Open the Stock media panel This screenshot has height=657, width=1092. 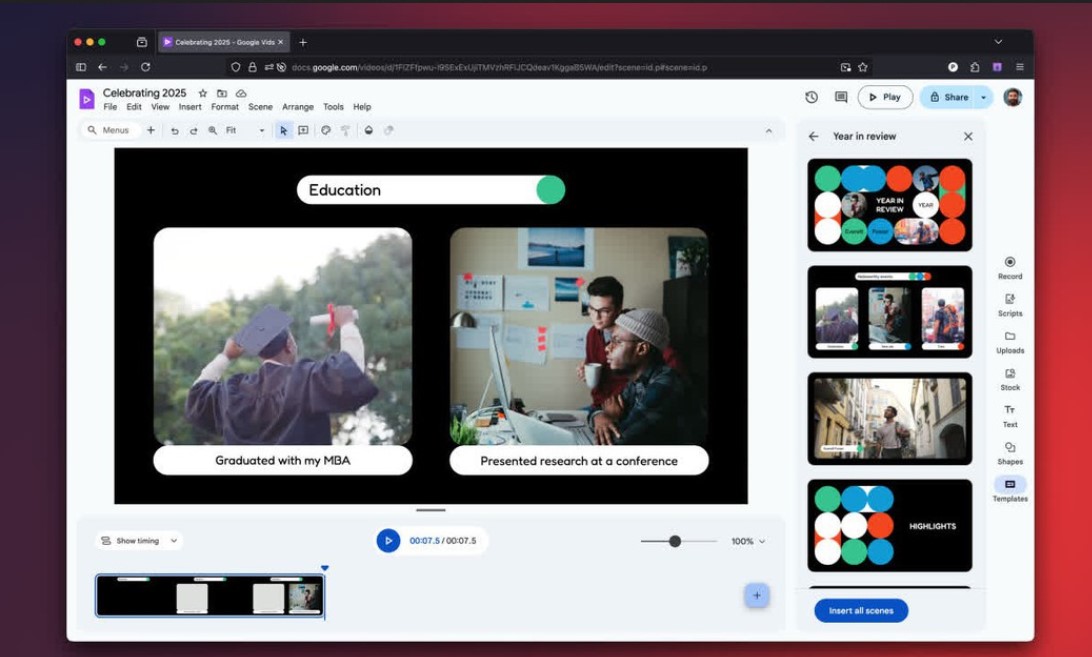(x=1010, y=379)
